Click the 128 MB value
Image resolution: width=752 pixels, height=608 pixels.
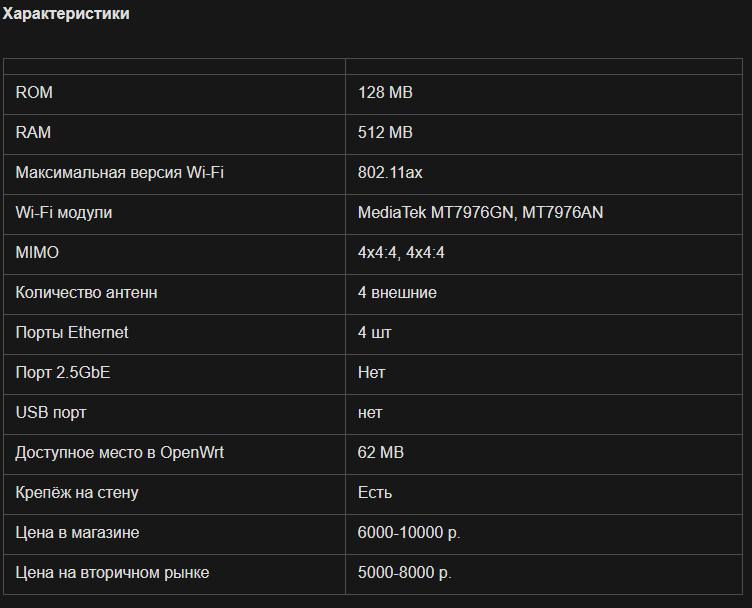(385, 92)
